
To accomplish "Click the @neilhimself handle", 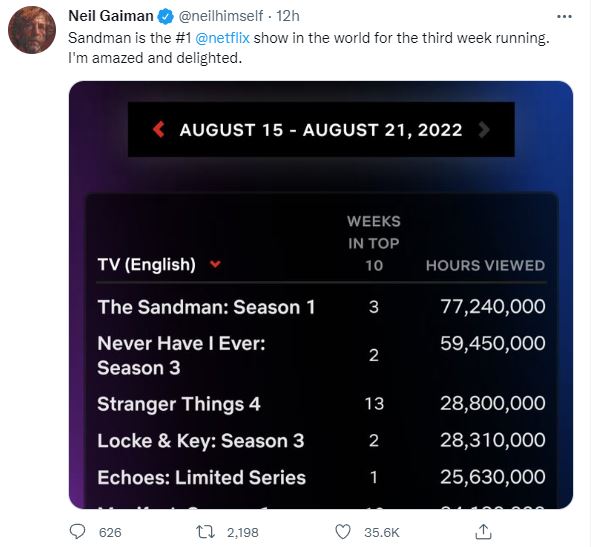I will 220,16.
